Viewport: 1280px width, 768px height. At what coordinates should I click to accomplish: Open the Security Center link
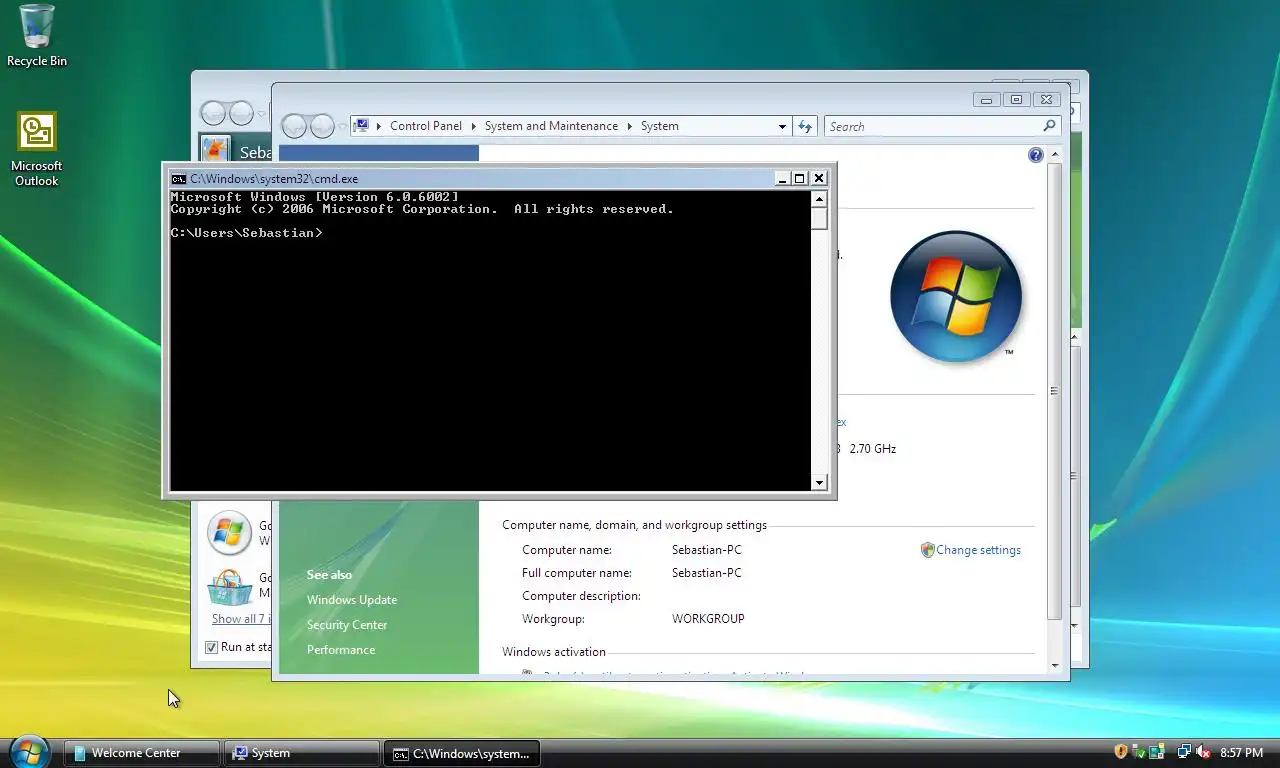[347, 625]
